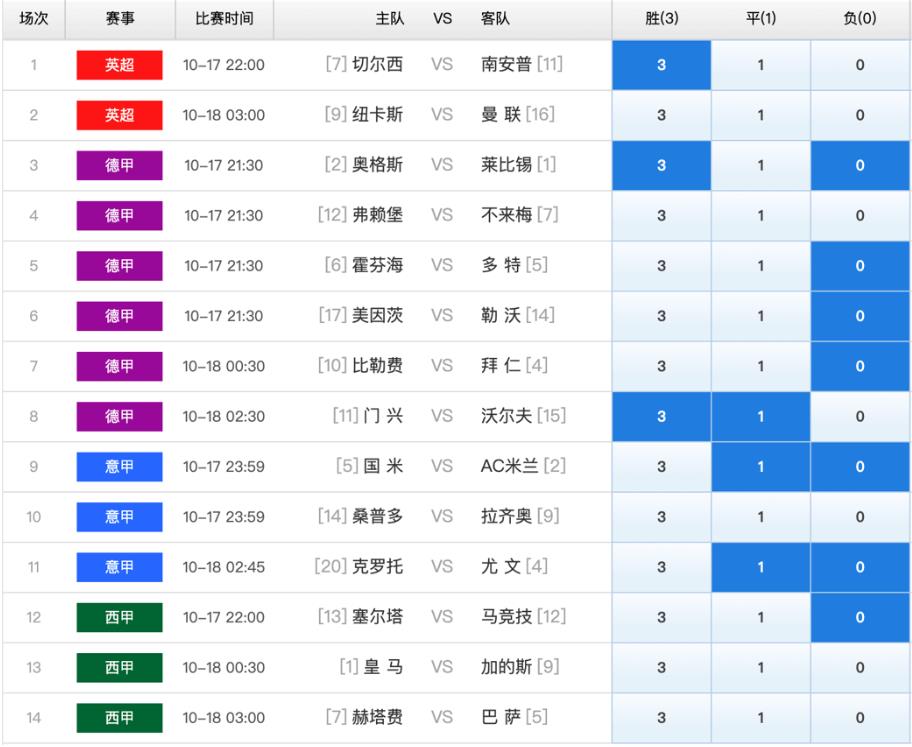Toggle win (3) for 切尔西 vs 南安普
This screenshot has width=912, height=747.
pyautogui.click(x=661, y=65)
